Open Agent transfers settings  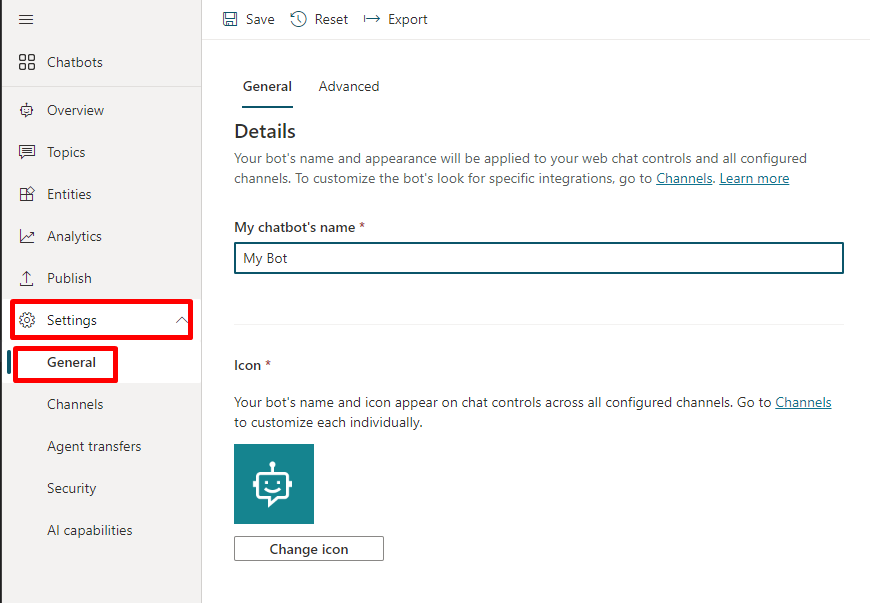[94, 447]
